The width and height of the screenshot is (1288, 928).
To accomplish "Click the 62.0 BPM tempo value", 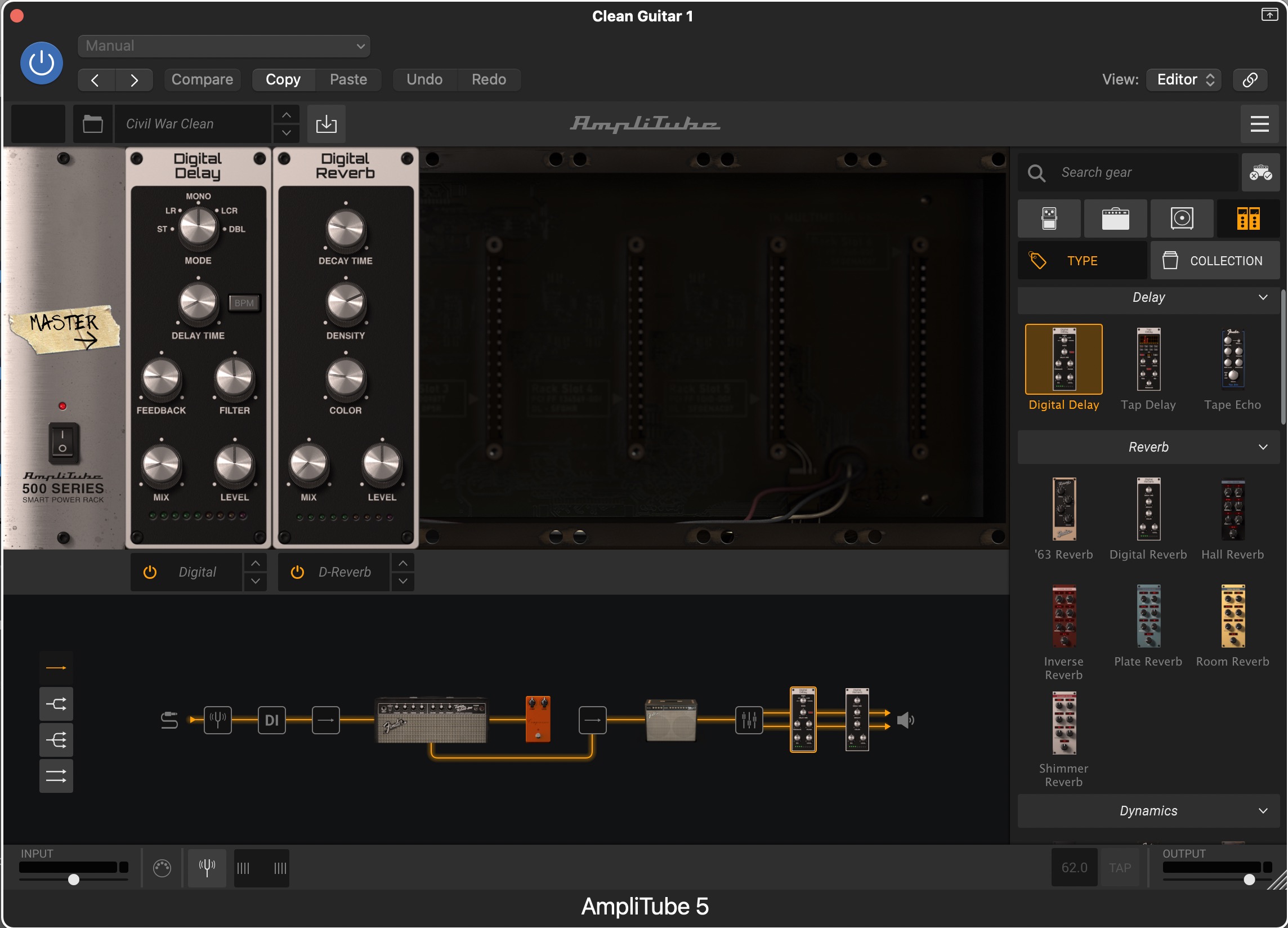I will [1074, 868].
